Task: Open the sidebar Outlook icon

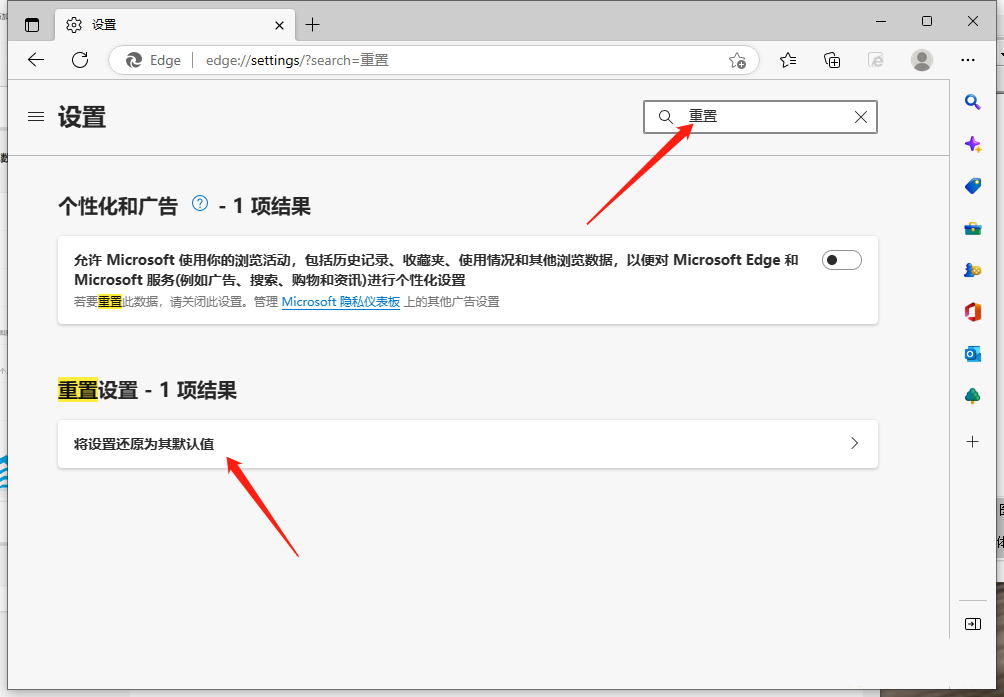Action: (973, 354)
